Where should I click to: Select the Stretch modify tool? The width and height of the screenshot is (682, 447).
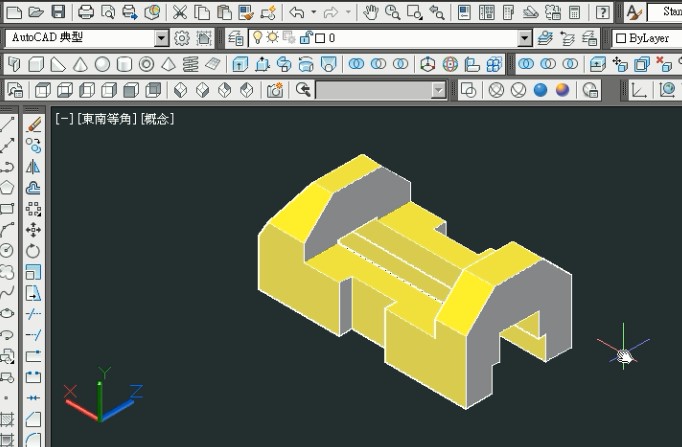[33, 293]
